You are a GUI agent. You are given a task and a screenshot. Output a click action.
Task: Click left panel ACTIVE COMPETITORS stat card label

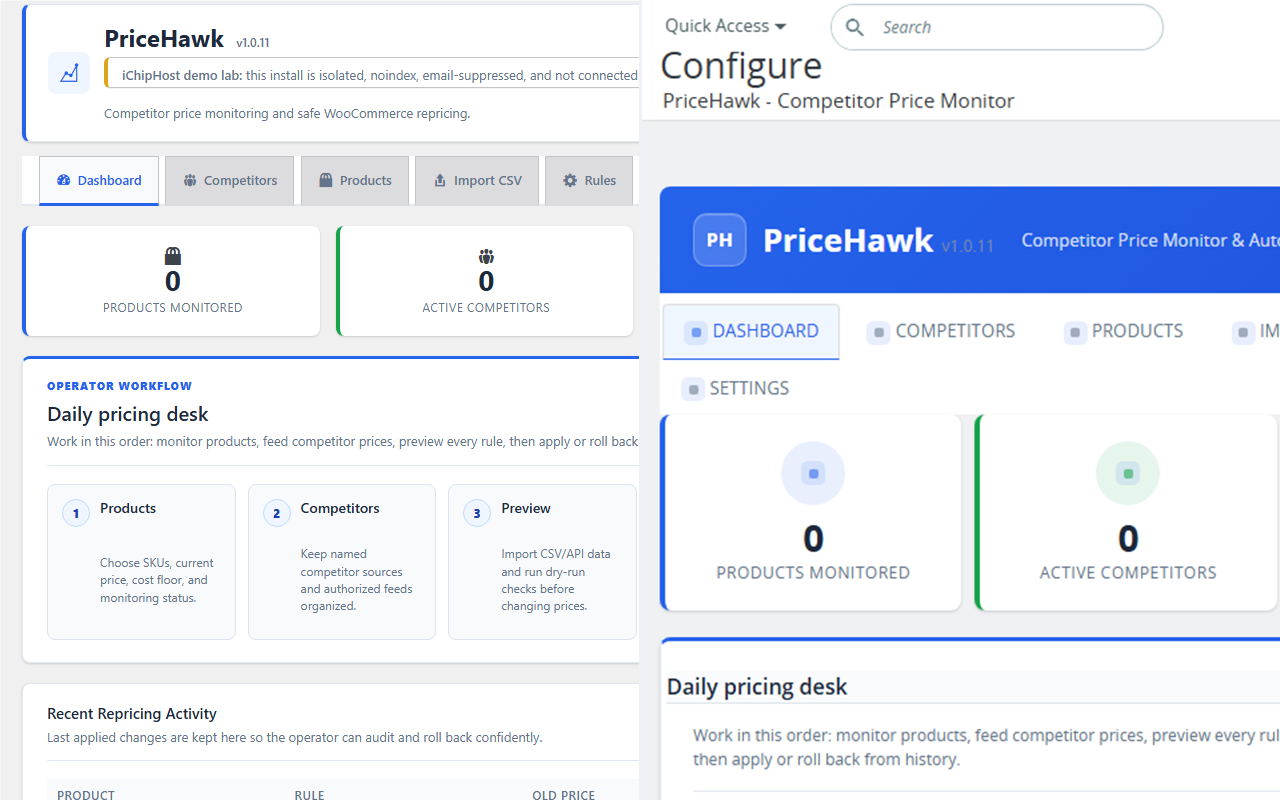486,308
